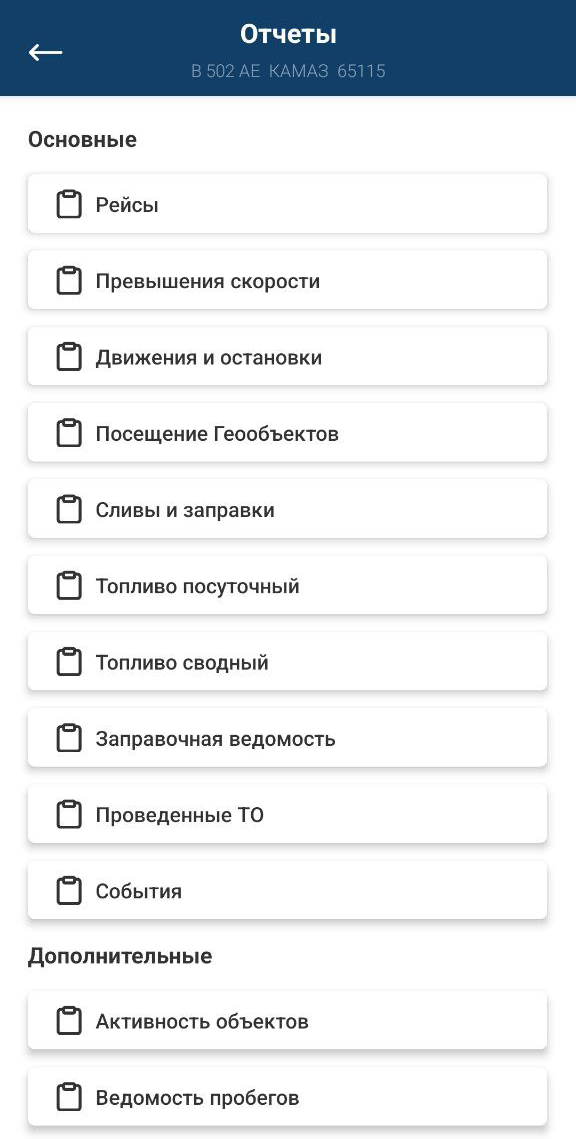Image resolution: width=576 pixels, height=1139 pixels.
Task: Open the События report entry
Action: pos(288,891)
